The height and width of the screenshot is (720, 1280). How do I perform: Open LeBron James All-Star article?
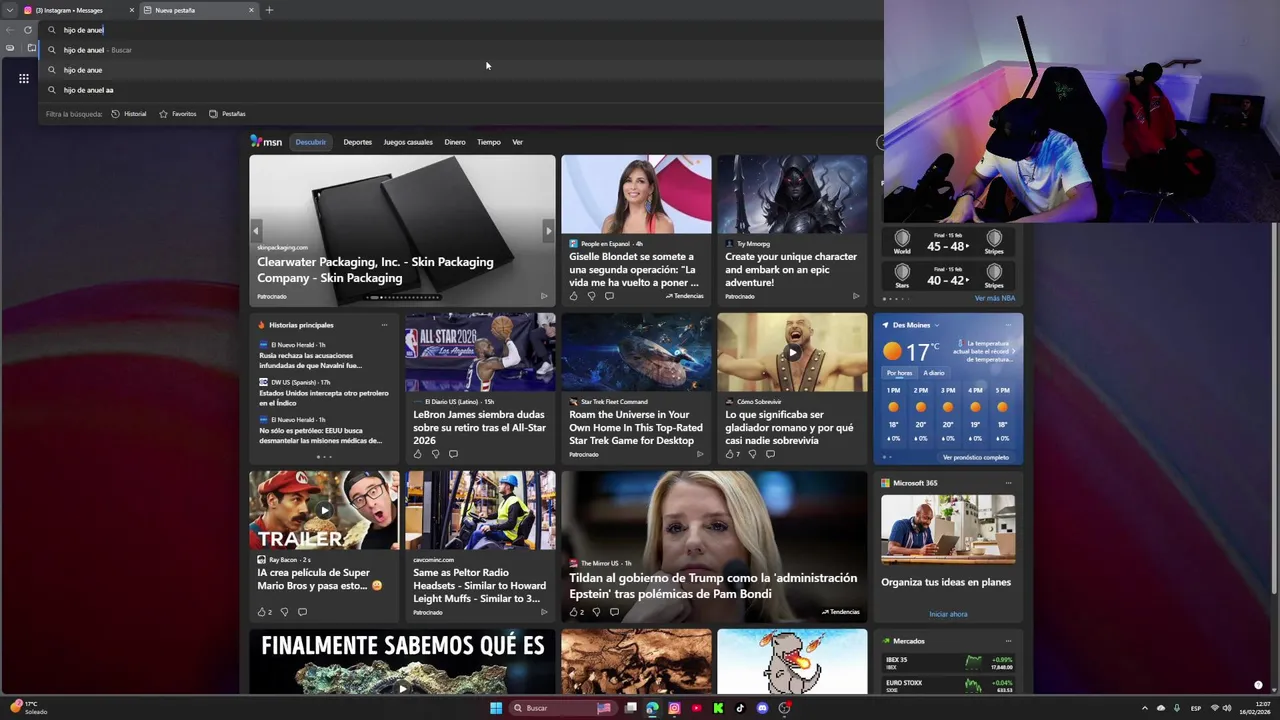tap(479, 427)
